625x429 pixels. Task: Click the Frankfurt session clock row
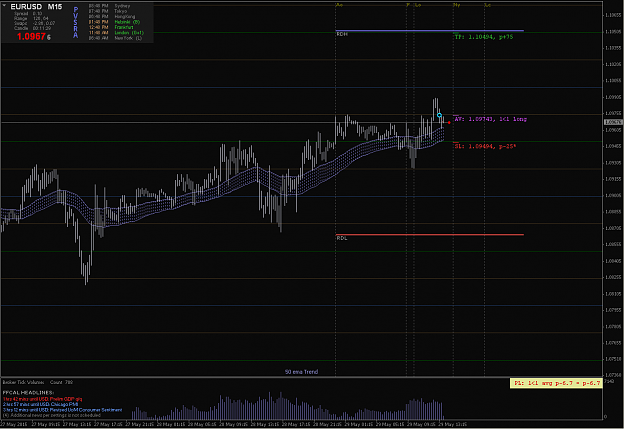111,27
